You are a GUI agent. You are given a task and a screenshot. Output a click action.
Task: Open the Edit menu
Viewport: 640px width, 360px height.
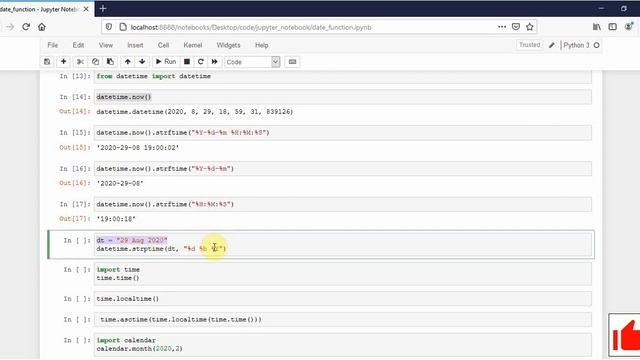coord(78,45)
